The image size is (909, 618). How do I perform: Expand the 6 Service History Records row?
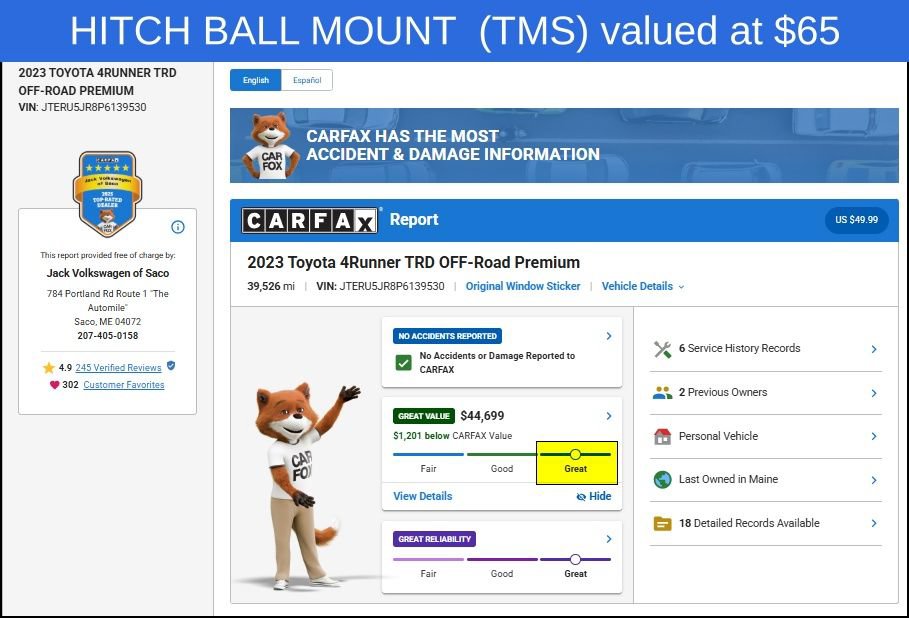(766, 349)
